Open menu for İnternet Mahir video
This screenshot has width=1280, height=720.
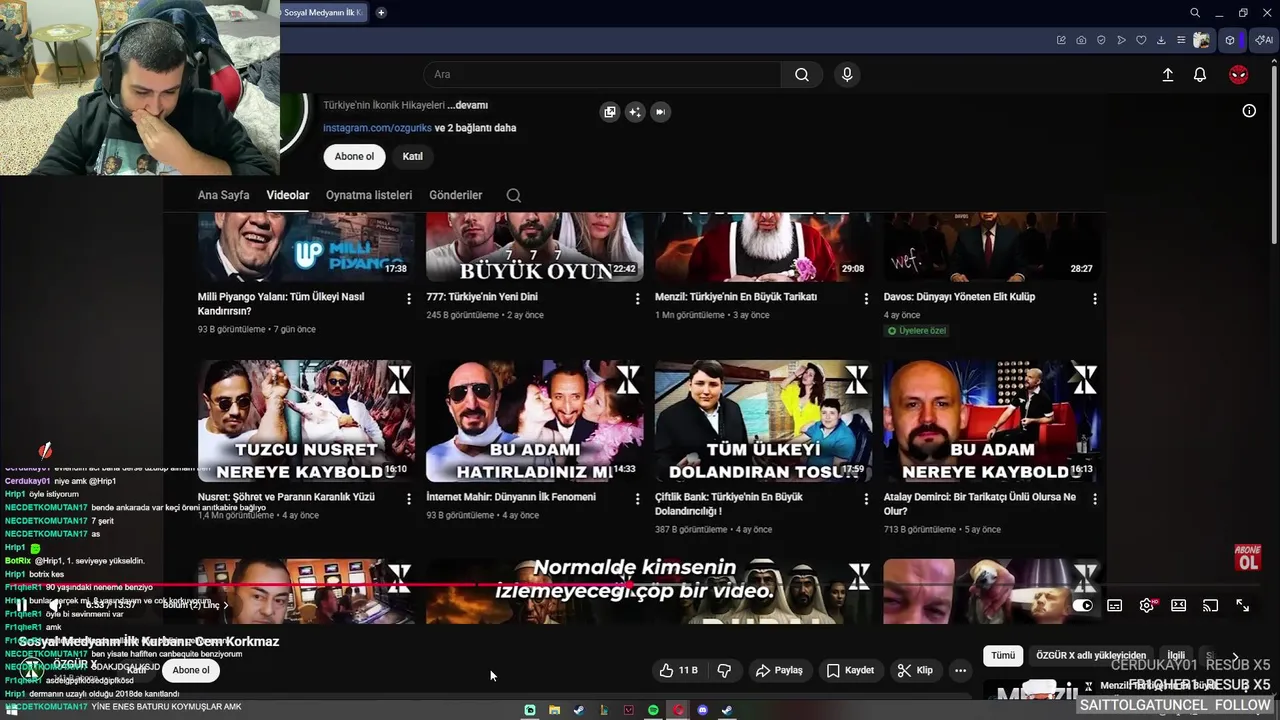click(637, 498)
